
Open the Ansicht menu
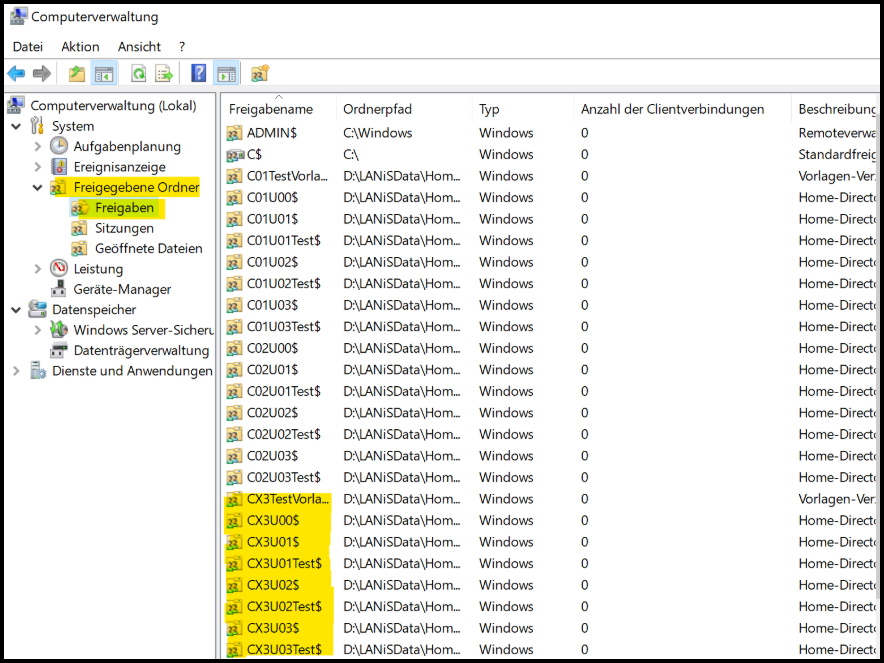click(x=139, y=46)
